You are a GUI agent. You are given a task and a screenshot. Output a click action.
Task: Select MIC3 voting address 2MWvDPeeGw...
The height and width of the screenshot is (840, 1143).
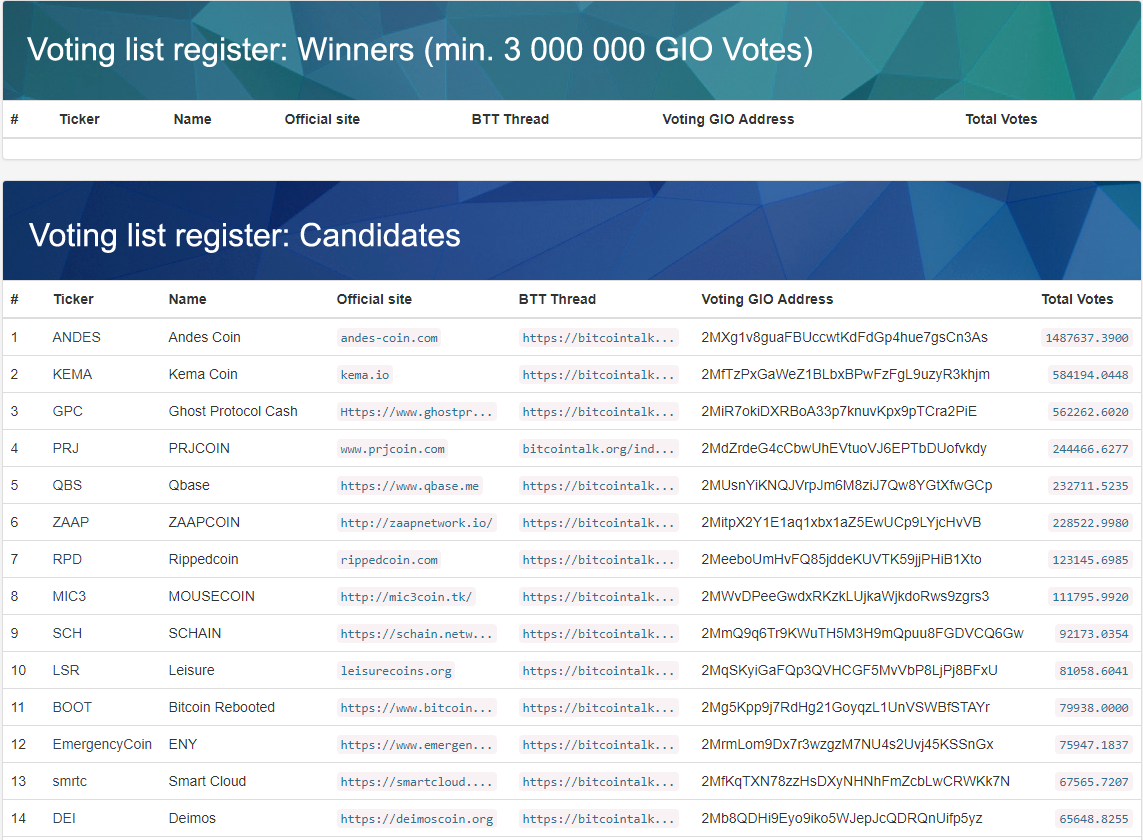pyautogui.click(x=845, y=596)
